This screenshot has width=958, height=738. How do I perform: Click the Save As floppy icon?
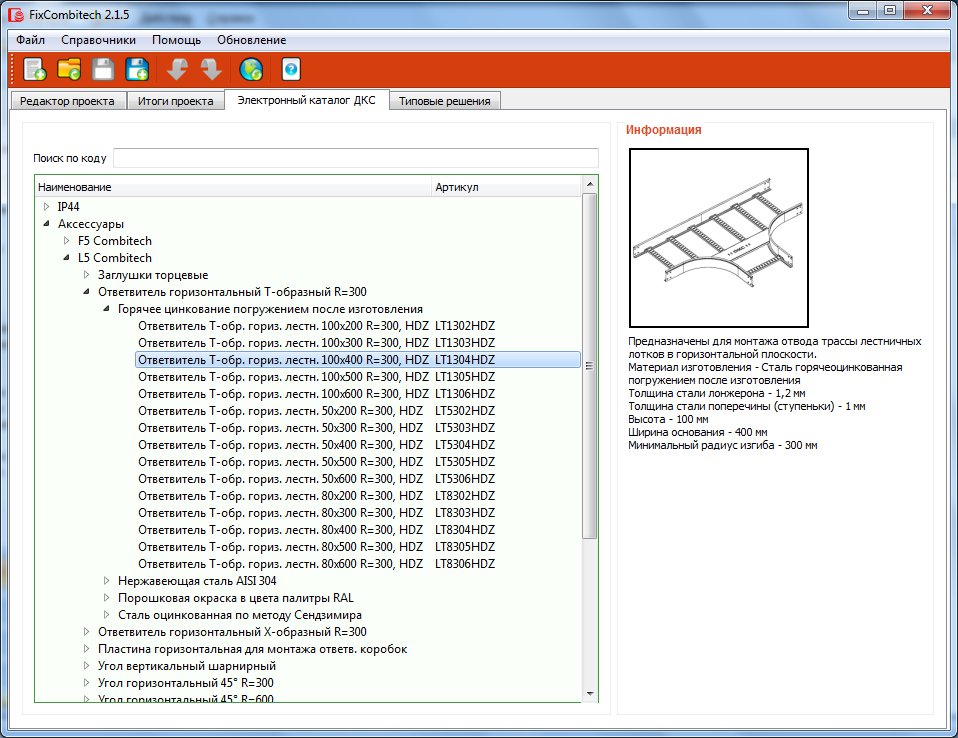[137, 69]
